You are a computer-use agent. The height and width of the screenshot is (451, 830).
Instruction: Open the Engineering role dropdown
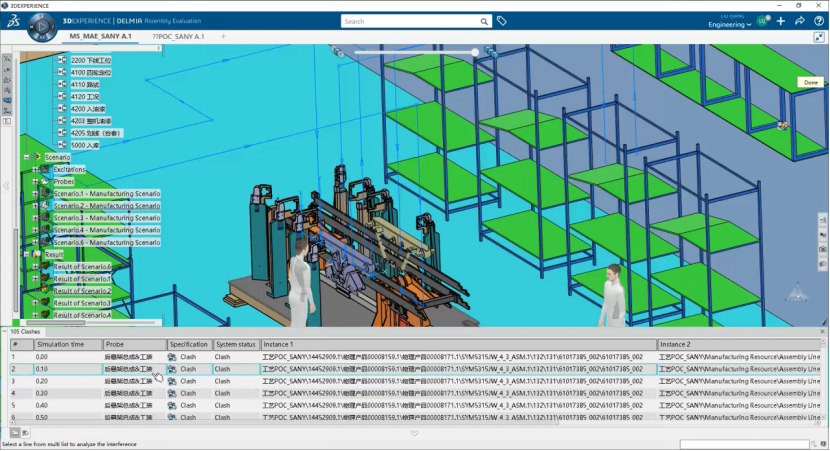tap(729, 25)
